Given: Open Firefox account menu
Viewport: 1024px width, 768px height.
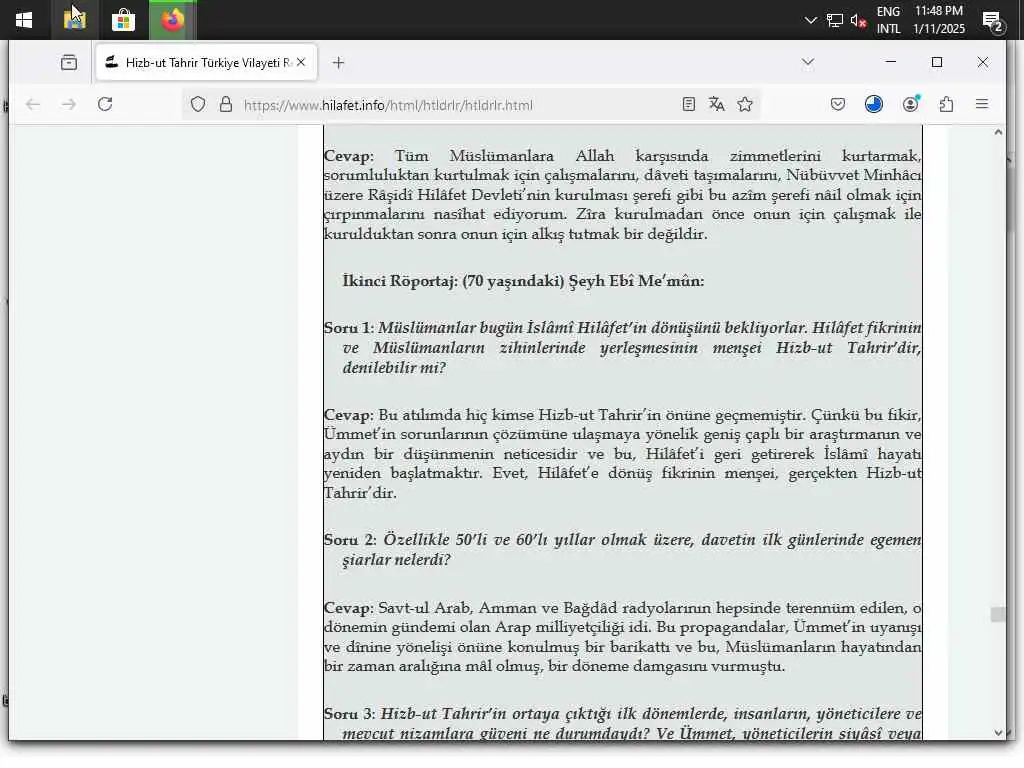Looking at the screenshot, I should click(910, 104).
